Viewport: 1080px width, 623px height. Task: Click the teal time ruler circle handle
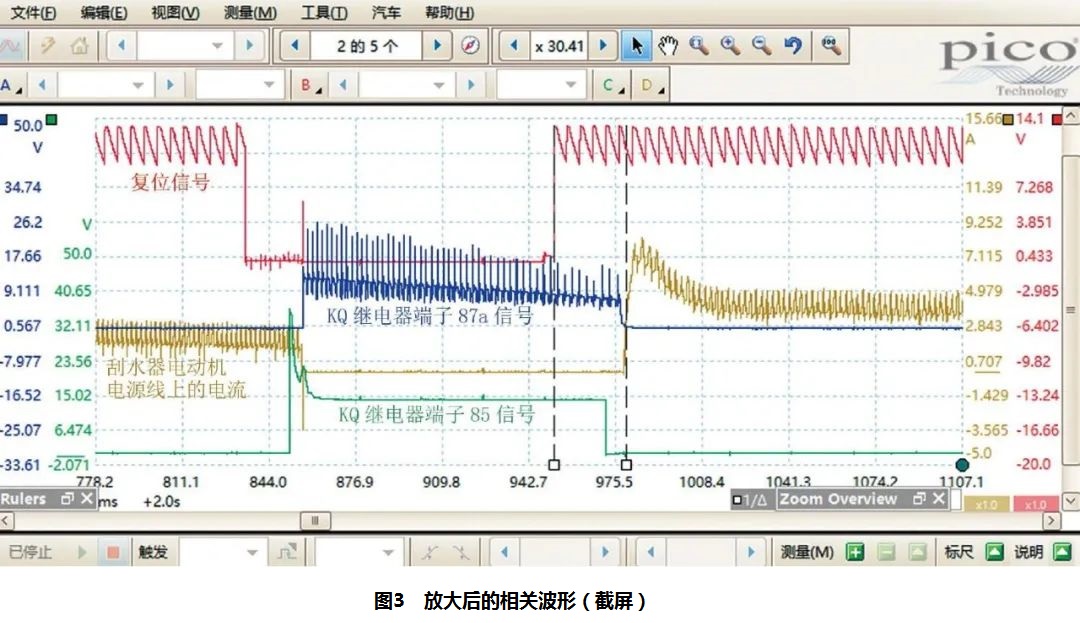962,465
